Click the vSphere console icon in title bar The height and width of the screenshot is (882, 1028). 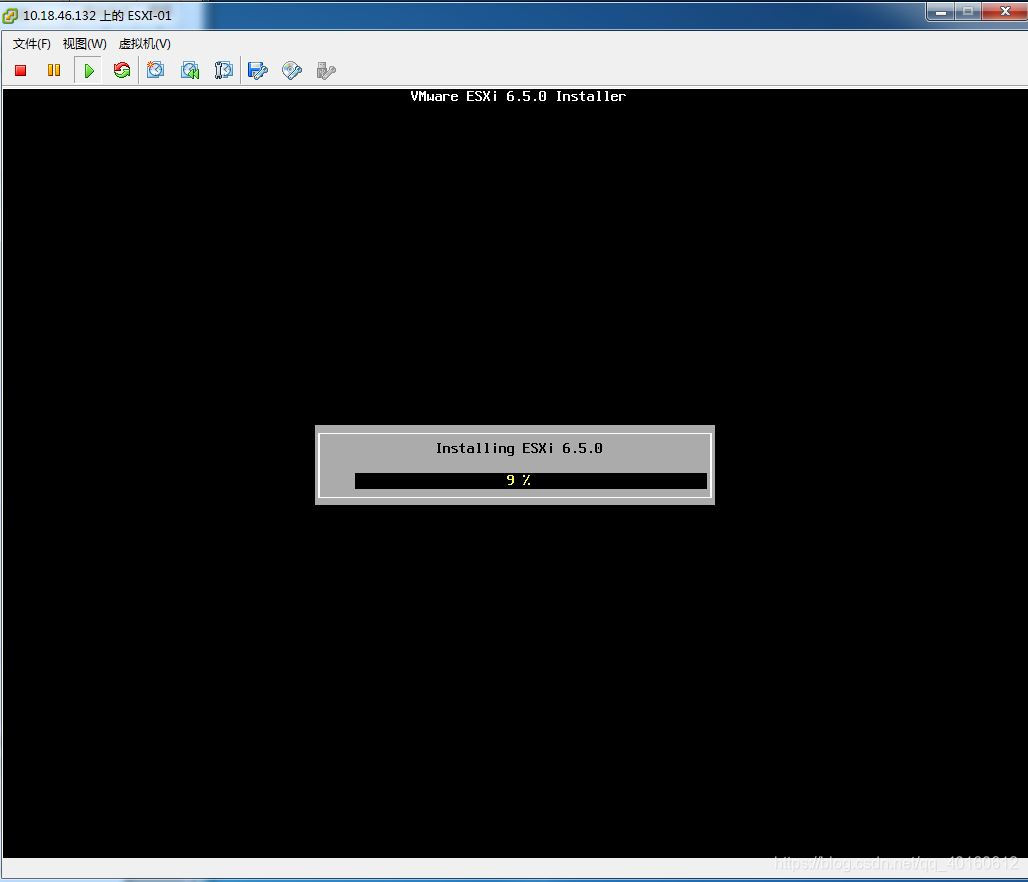point(10,16)
